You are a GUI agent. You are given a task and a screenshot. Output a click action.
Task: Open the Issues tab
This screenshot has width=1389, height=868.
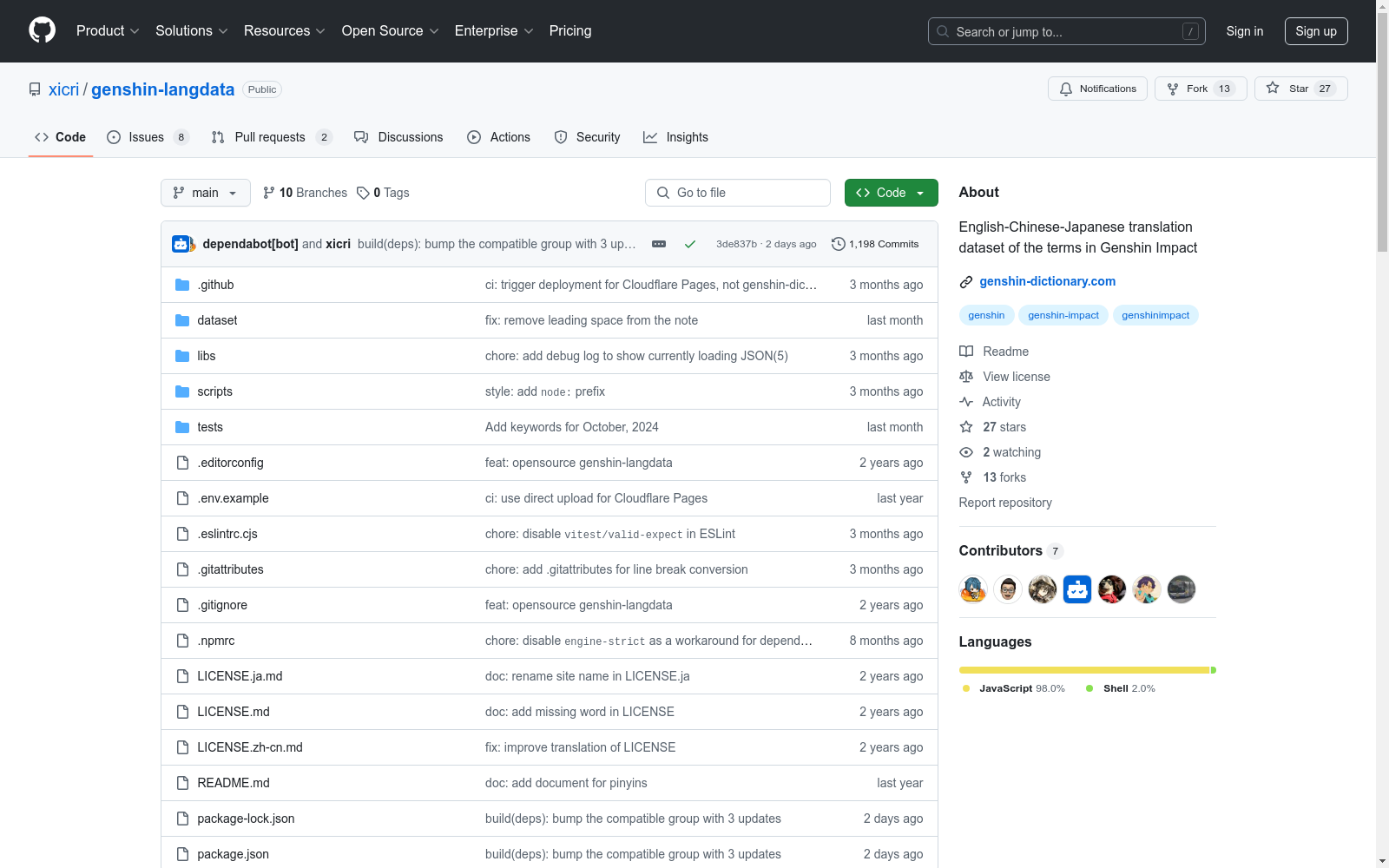(147, 137)
